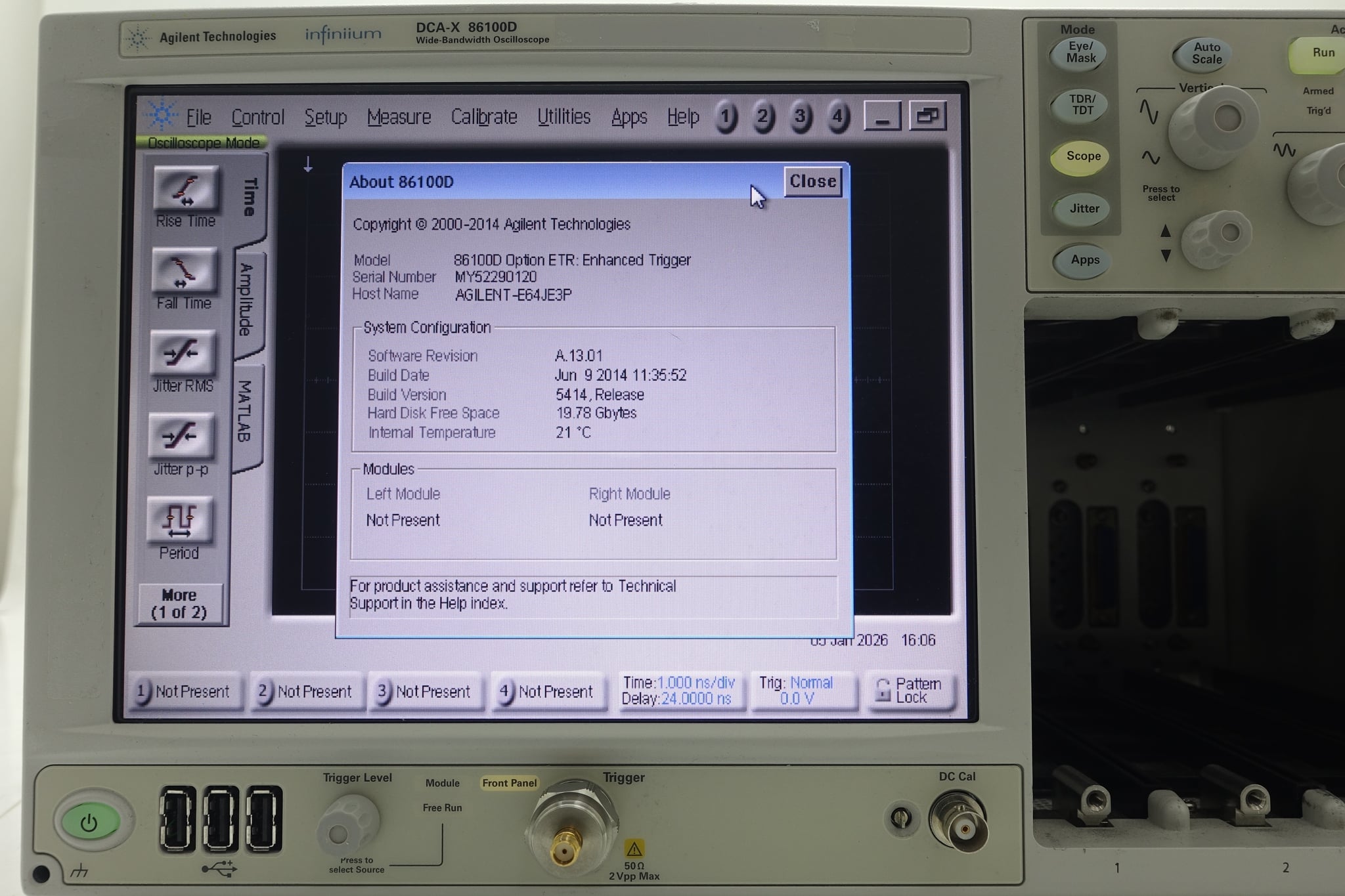Toggle channel 2 in the menu bar
Image resolution: width=1345 pixels, height=896 pixels.
point(764,117)
